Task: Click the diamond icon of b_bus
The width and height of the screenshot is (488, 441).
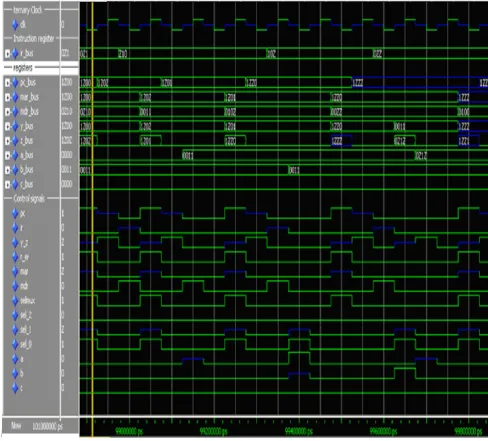Action: (15, 170)
